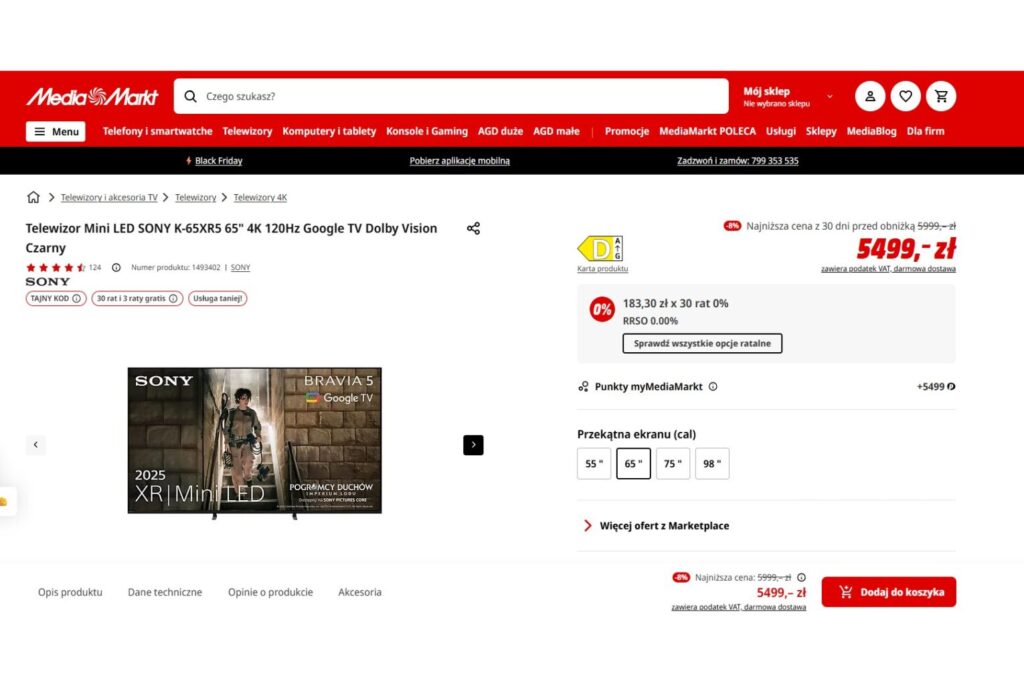Click the search magnifier icon
Image resolution: width=1024 pixels, height=683 pixels.
pos(190,96)
